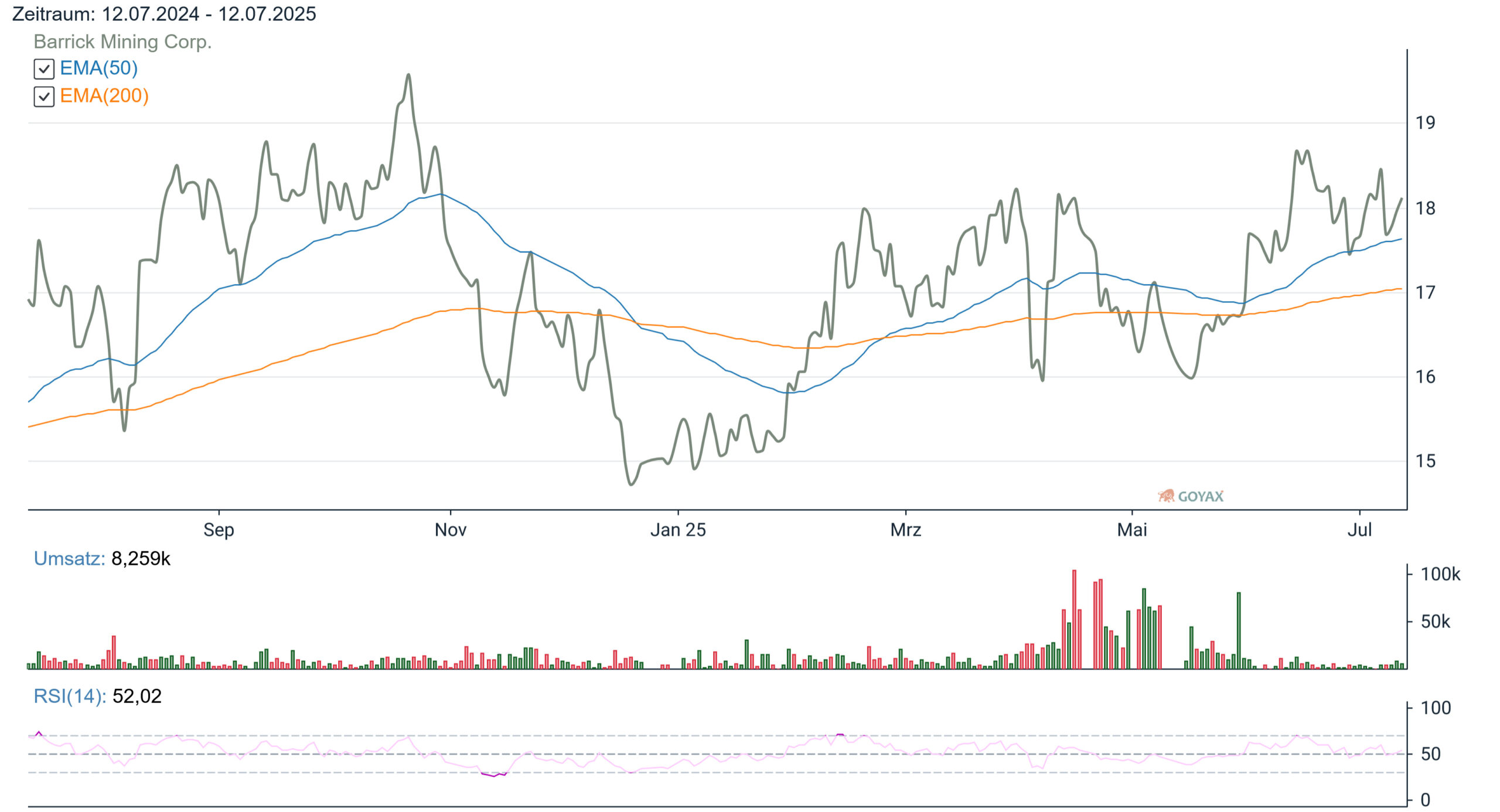Screen dimensions: 1500x812
Task: Click the Umsatz 8,259k volume label
Action: coord(102,558)
